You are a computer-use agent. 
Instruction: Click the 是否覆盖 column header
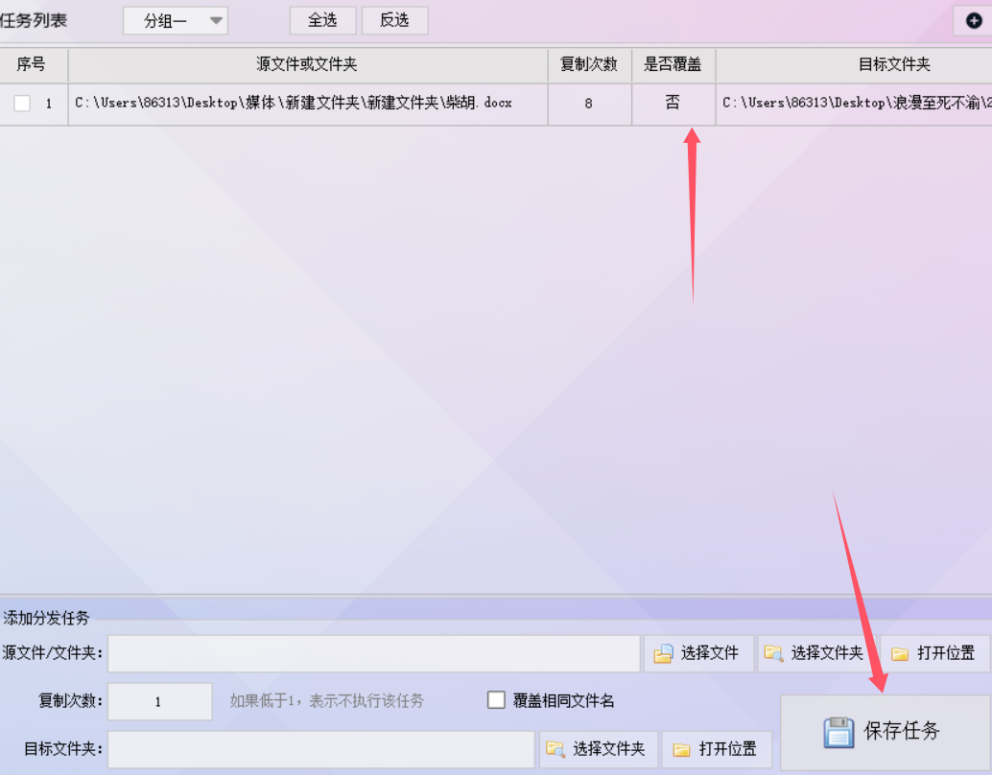pos(673,65)
